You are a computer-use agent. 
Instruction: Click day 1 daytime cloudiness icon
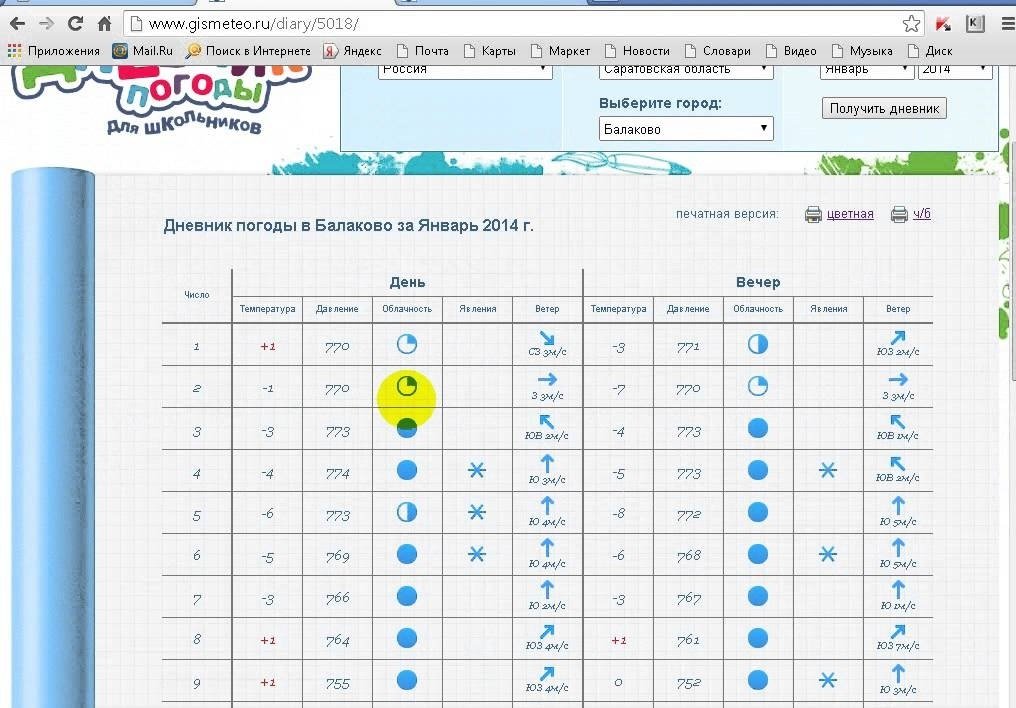[x=407, y=344]
